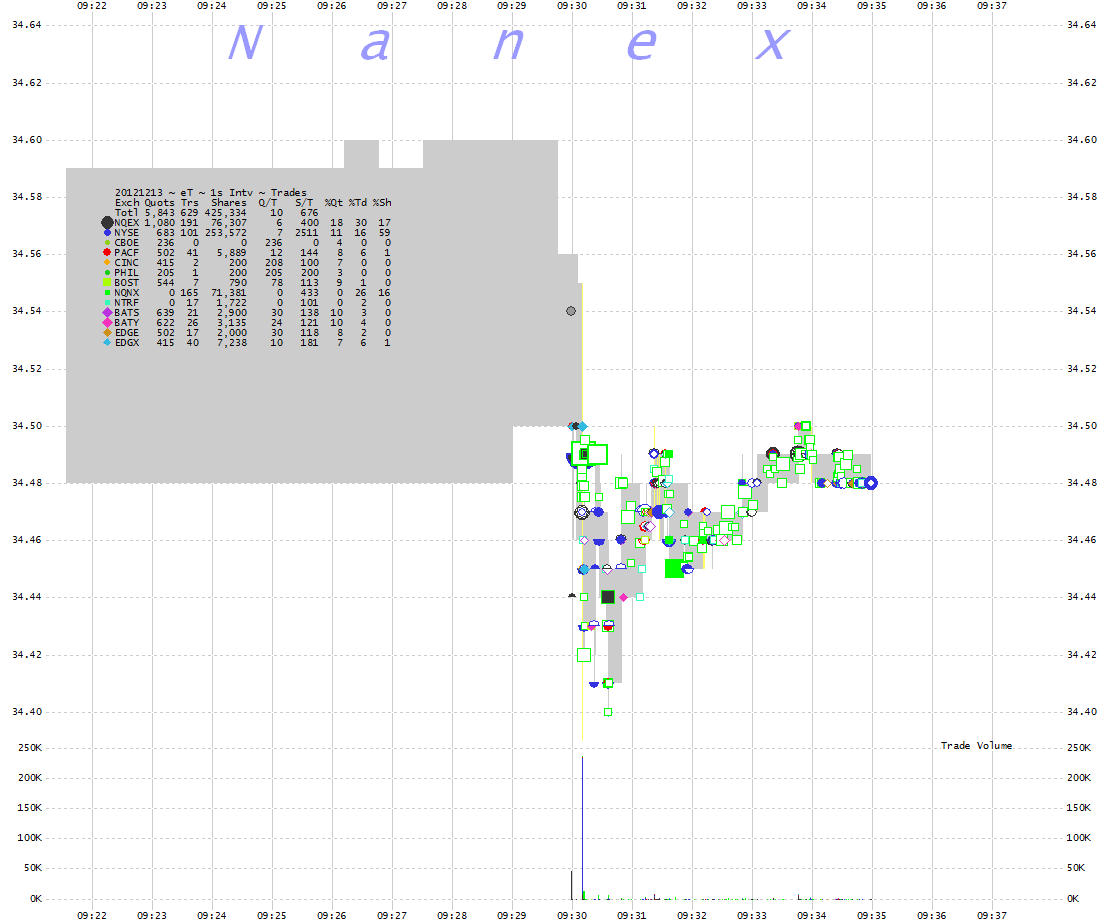Click the '09:22' bottom time axis label

tap(92, 915)
